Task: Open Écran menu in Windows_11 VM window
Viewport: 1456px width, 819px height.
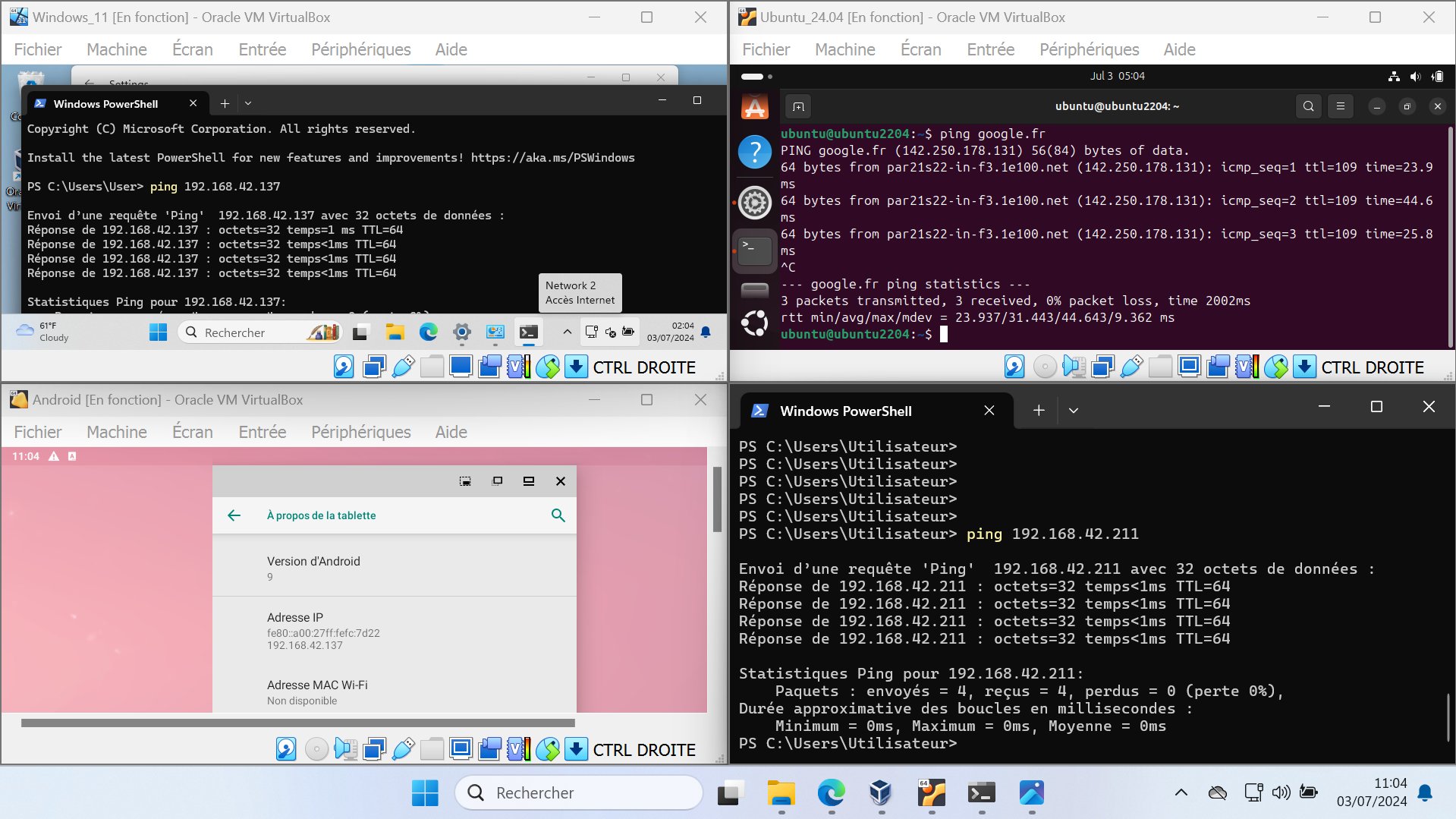Action: point(193,49)
